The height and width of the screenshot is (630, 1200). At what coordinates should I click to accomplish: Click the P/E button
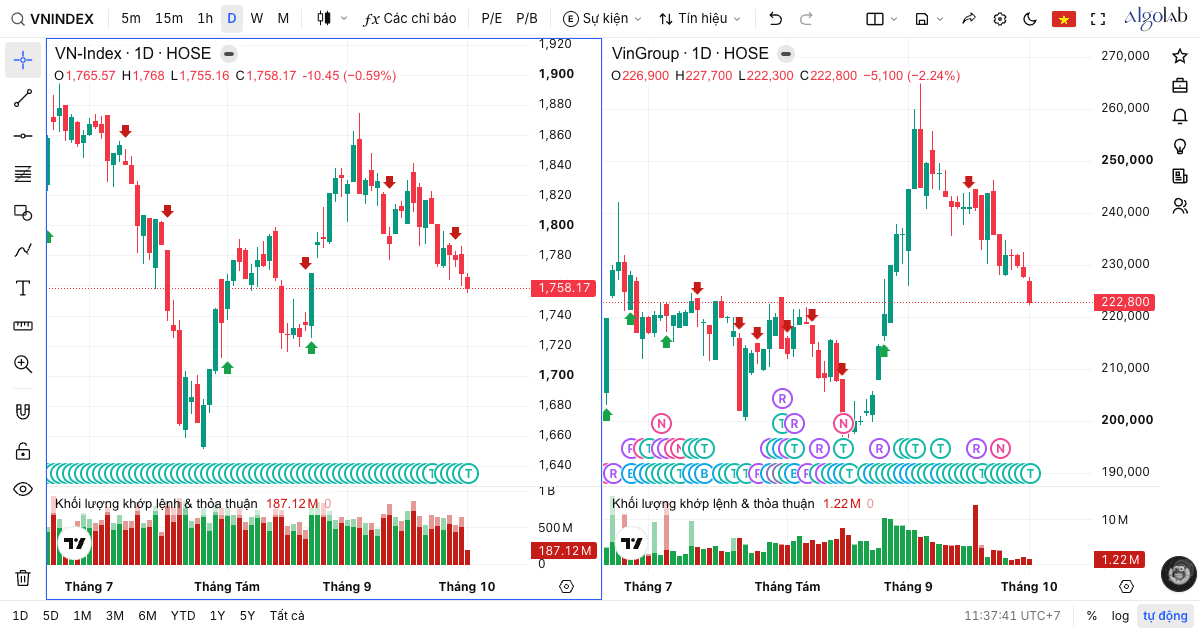tap(492, 18)
